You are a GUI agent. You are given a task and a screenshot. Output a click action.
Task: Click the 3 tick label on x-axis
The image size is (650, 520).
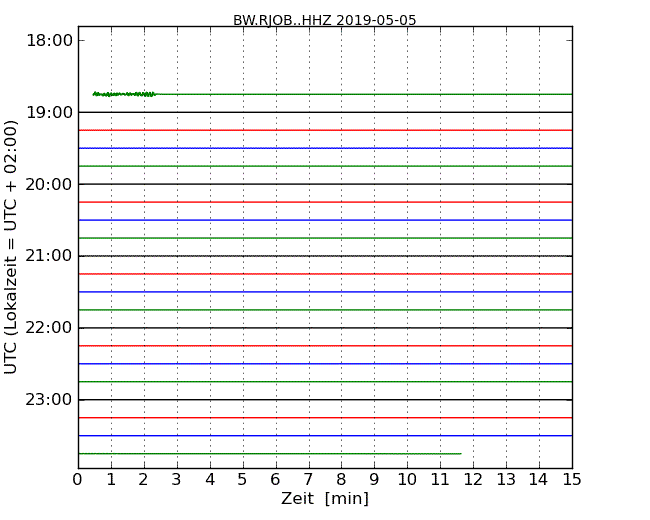177,479
